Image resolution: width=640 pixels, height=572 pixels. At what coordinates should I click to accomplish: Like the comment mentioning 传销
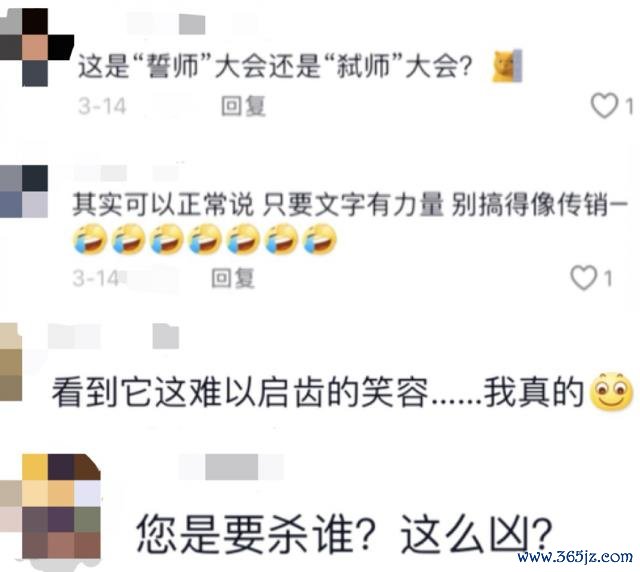583,278
